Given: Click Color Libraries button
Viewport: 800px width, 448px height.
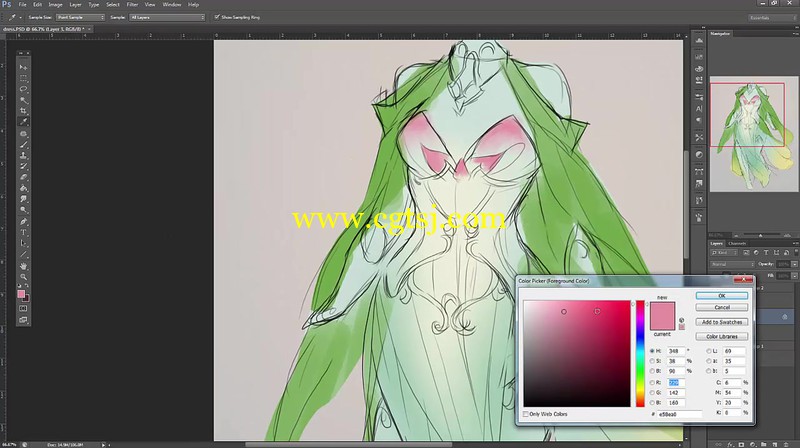Looking at the screenshot, I should pyautogui.click(x=721, y=337).
